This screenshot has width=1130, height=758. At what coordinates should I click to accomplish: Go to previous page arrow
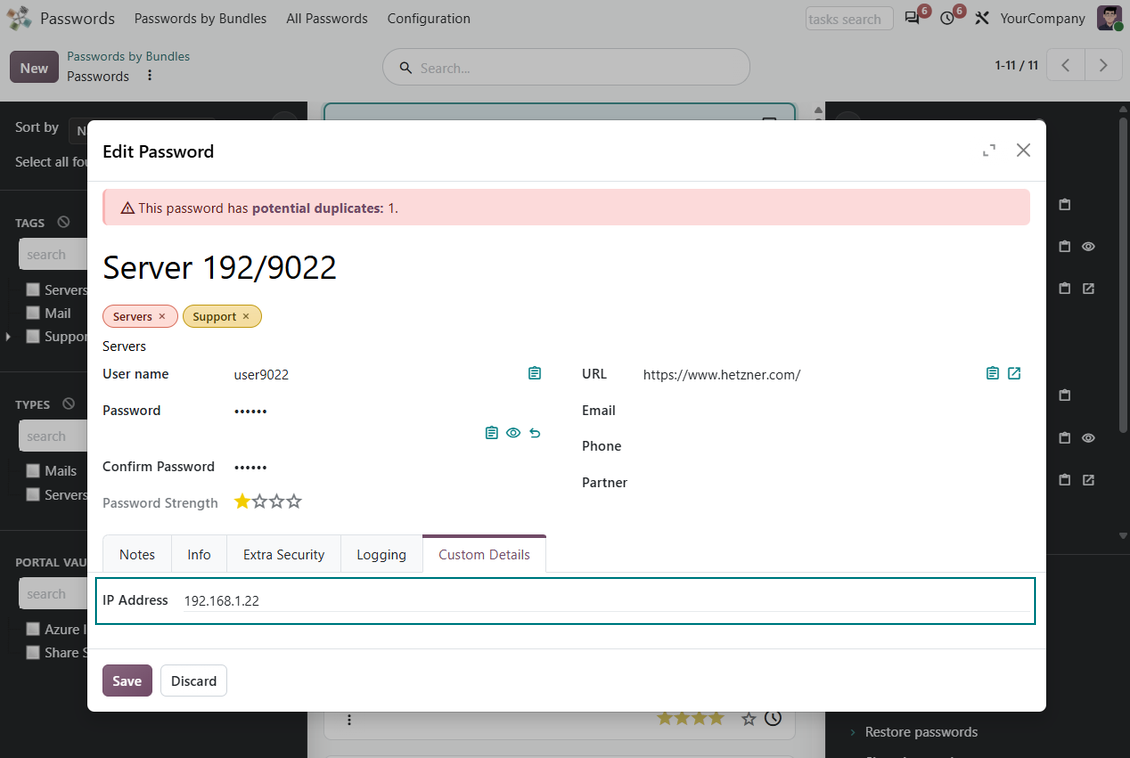pyautogui.click(x=1065, y=66)
